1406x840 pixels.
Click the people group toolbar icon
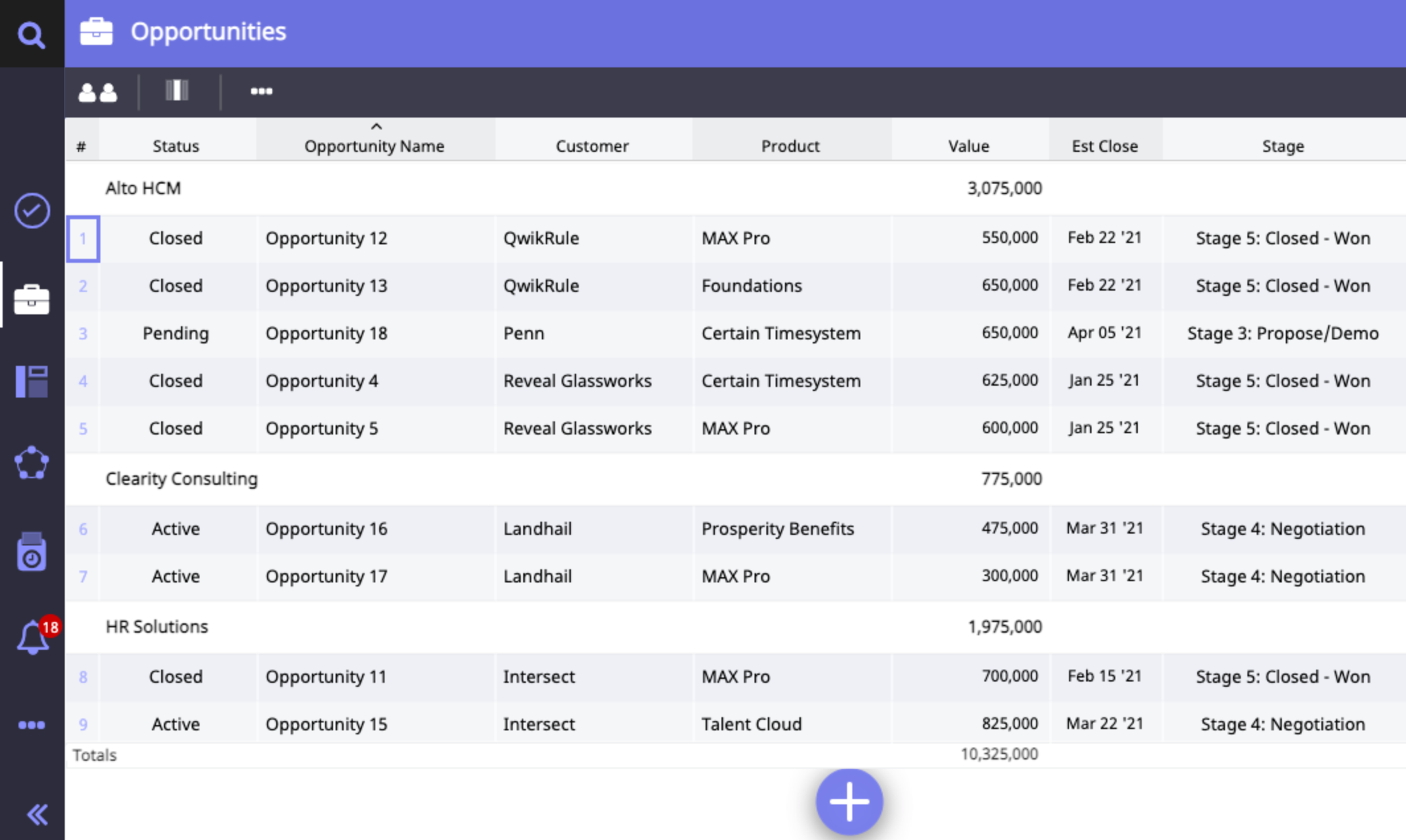pos(98,92)
